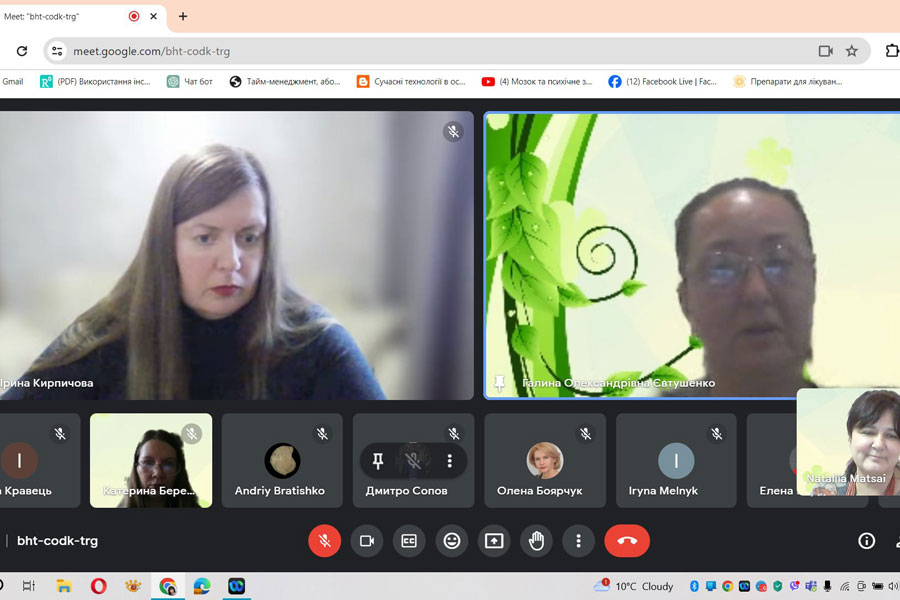Select Iryna Melnyk avatar circle
This screenshot has height=600, width=900.
point(676,460)
